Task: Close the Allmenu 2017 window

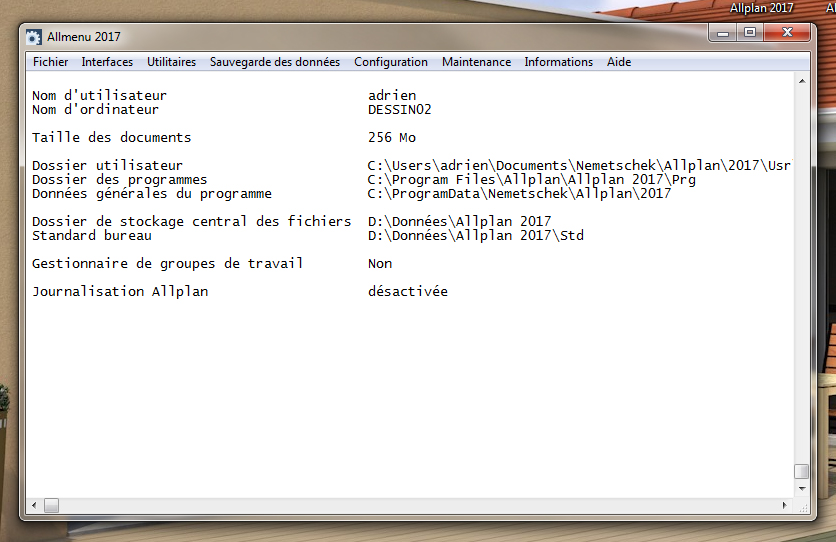Action: tap(787, 33)
